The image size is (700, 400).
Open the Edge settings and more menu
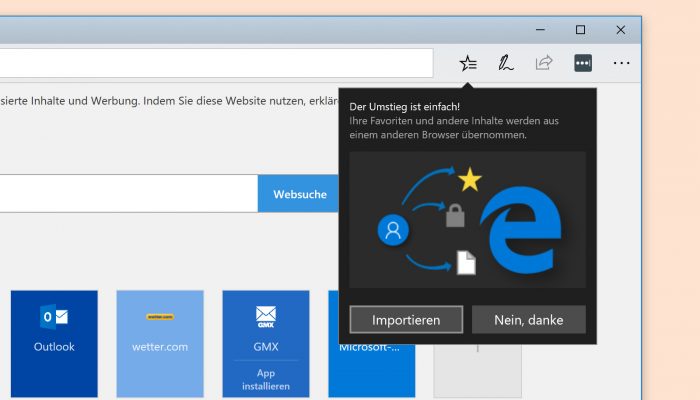pyautogui.click(x=621, y=63)
